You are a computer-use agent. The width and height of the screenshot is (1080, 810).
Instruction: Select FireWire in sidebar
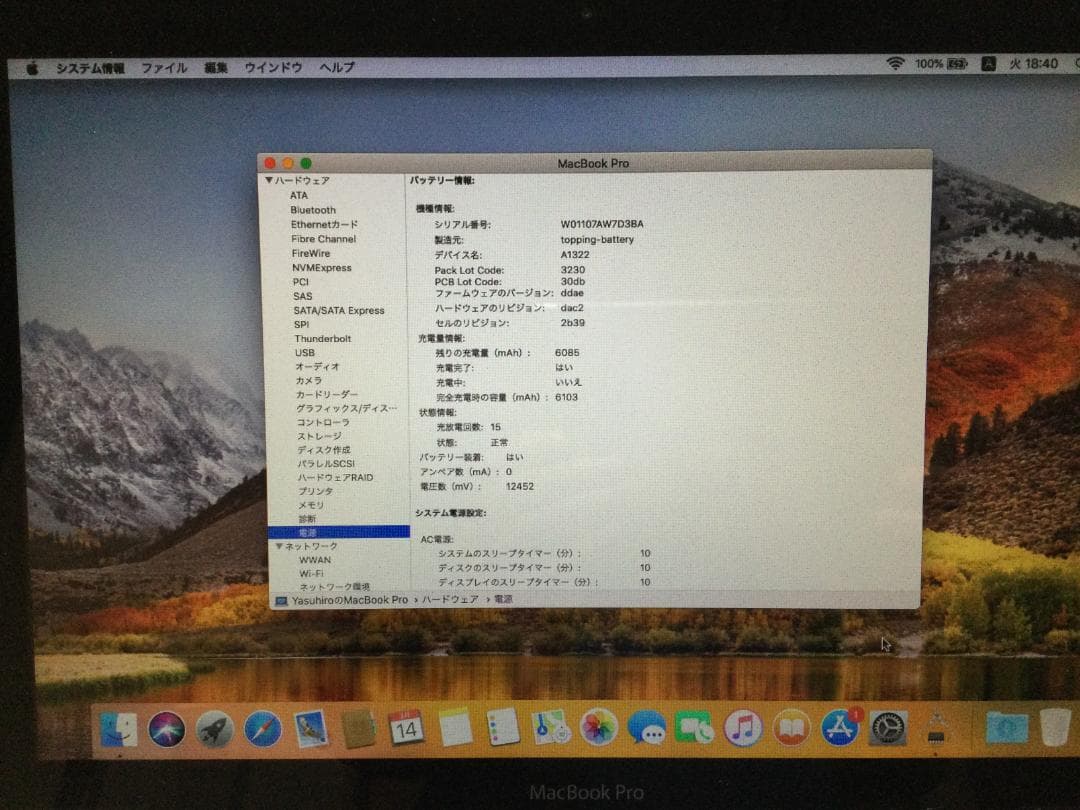point(311,253)
